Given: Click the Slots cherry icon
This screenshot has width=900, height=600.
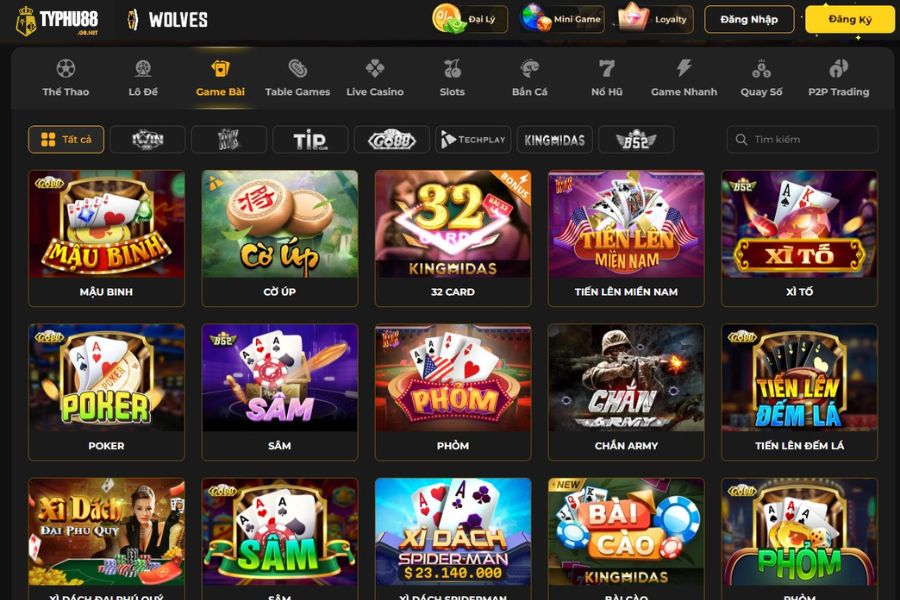Looking at the screenshot, I should 452,69.
